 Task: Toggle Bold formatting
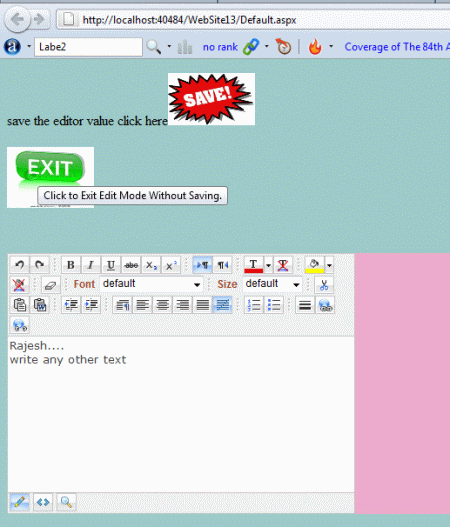tap(71, 265)
